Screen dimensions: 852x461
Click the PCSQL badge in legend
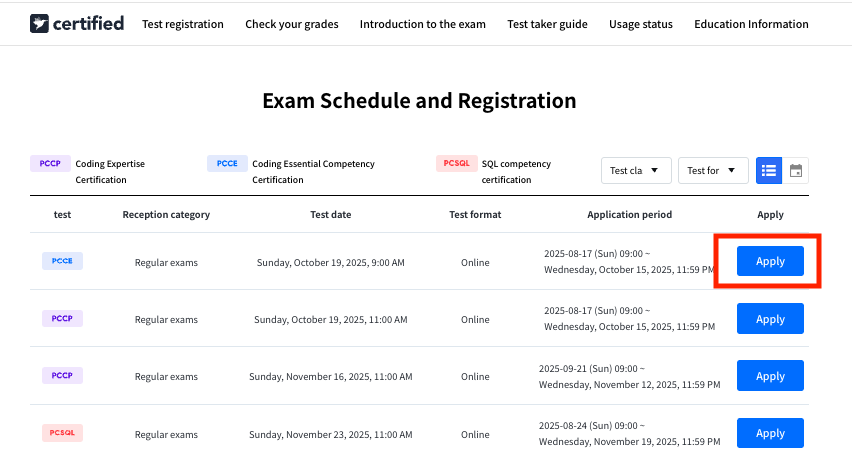click(457, 163)
